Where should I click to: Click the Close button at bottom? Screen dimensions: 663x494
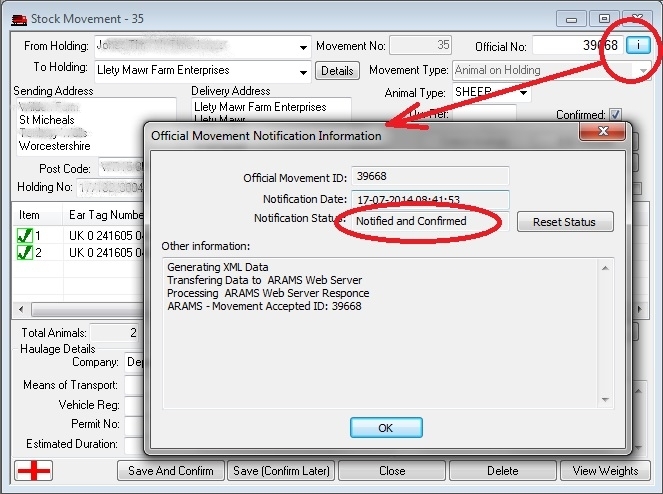coord(392,471)
